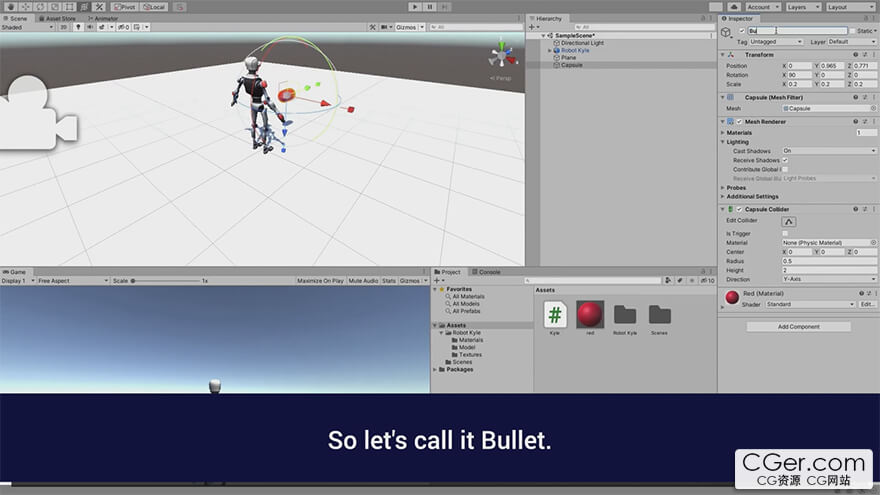Select the Hand tool in the toolbar
The width and height of the screenshot is (880, 495).
coord(8,7)
